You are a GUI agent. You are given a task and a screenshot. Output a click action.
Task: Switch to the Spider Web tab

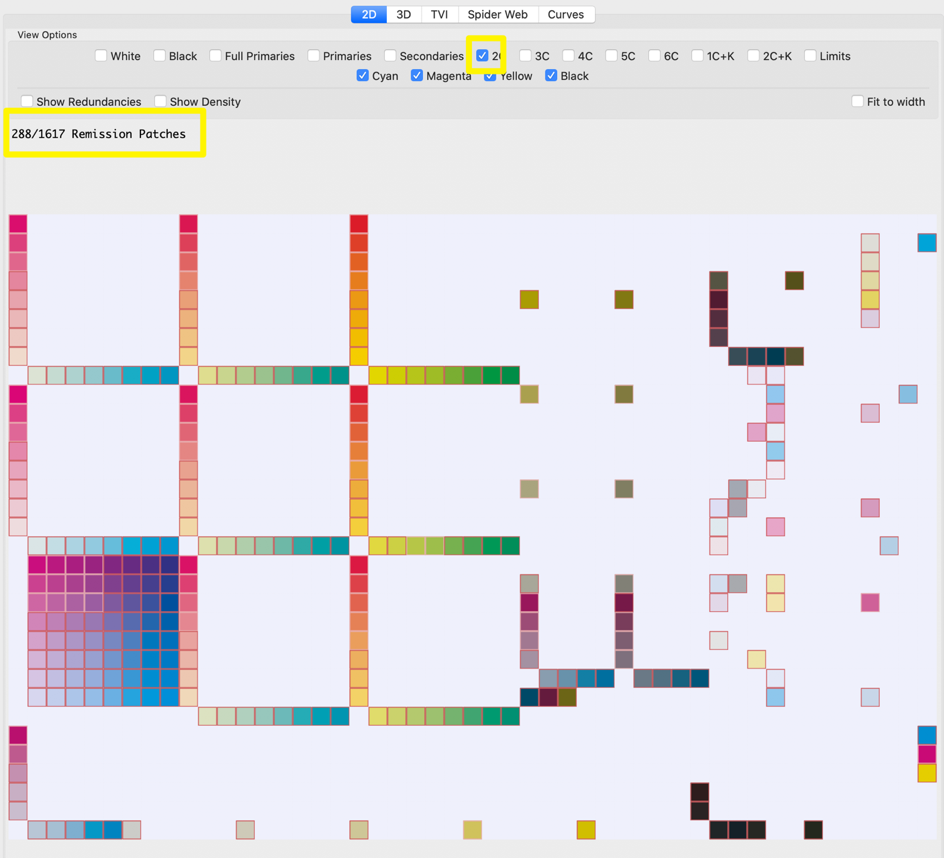[497, 14]
